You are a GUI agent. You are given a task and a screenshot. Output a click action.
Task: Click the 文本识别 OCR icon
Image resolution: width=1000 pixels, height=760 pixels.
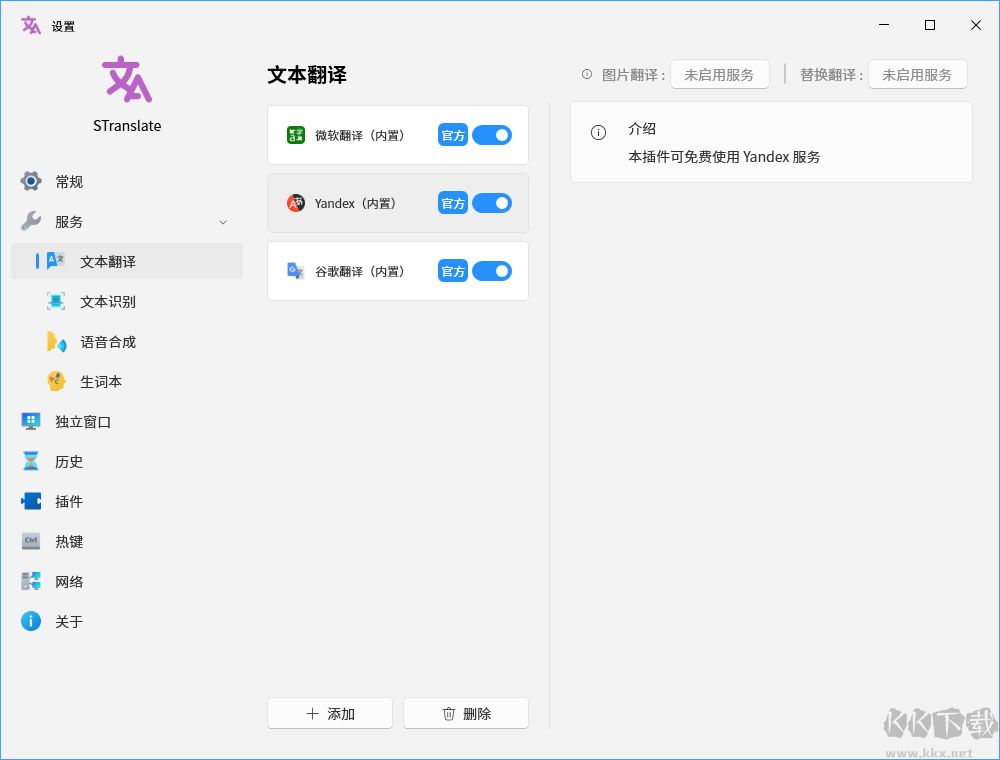coord(56,301)
